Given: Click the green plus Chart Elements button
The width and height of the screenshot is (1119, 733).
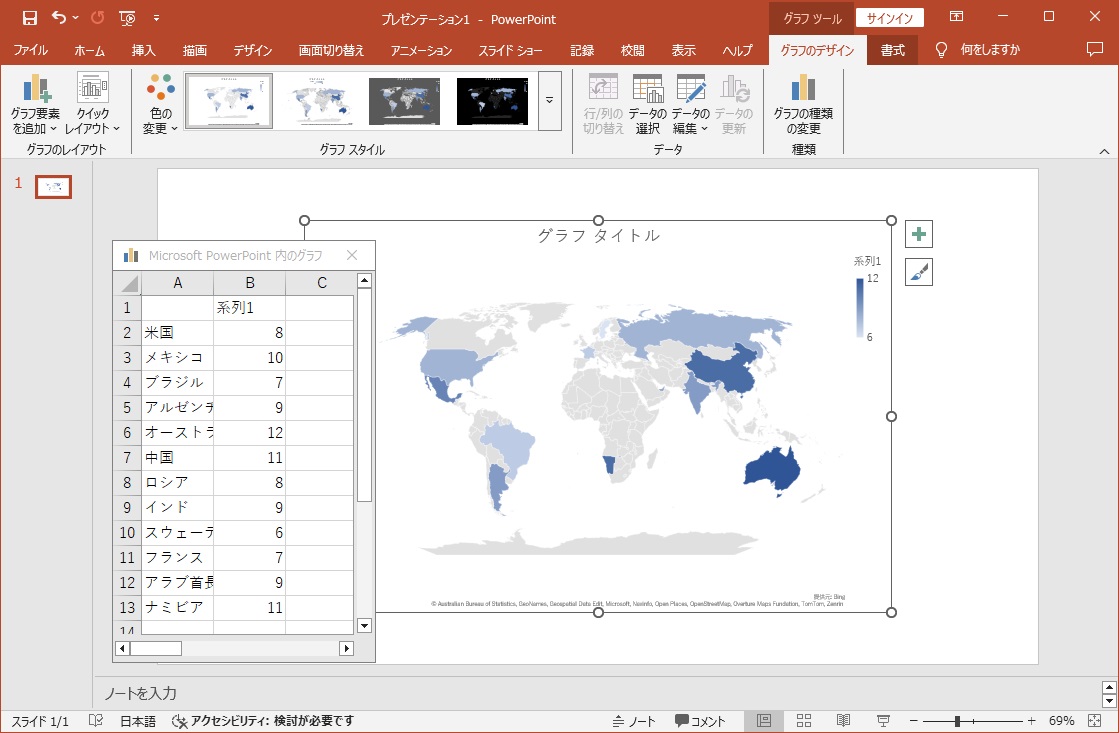Looking at the screenshot, I should click(919, 235).
